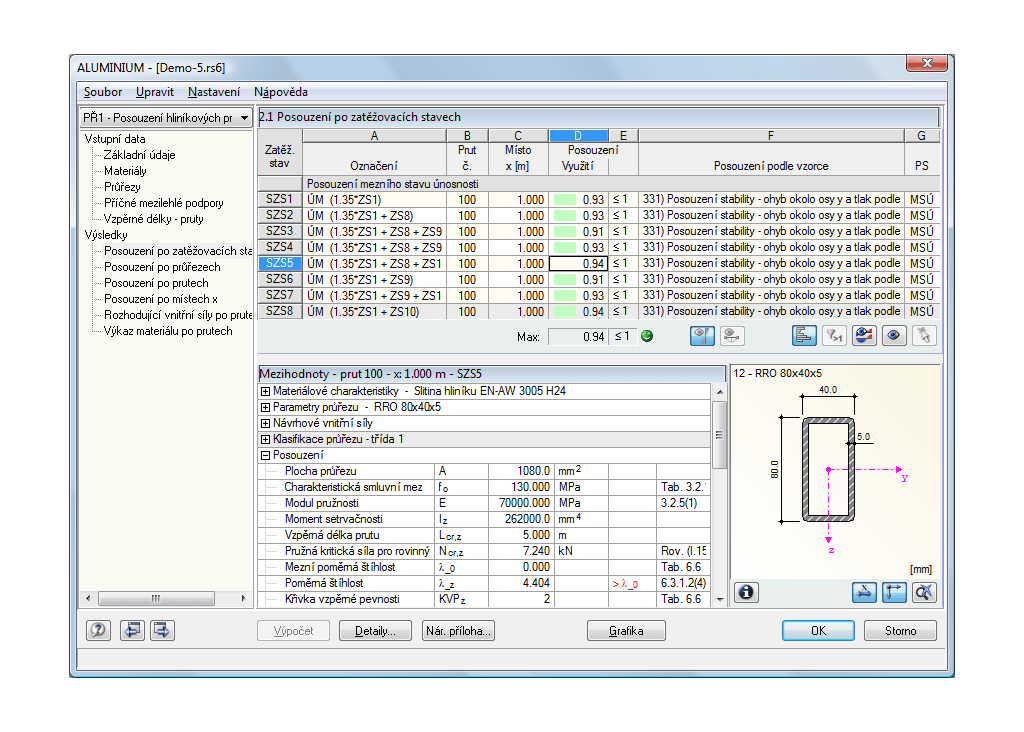
Task: Click the Grafika button
Action: [x=625, y=631]
